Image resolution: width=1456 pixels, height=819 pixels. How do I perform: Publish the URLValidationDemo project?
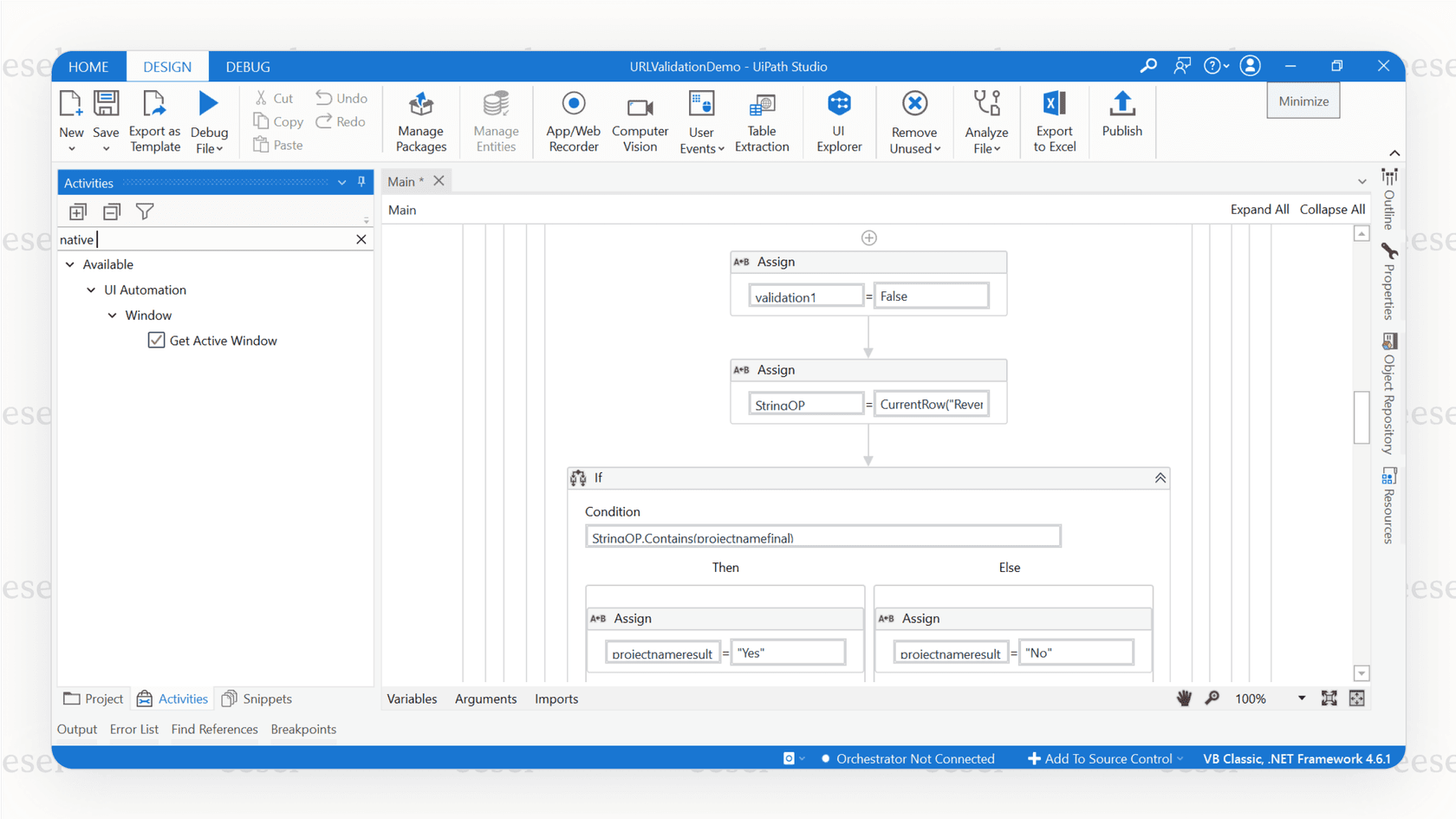click(1121, 121)
